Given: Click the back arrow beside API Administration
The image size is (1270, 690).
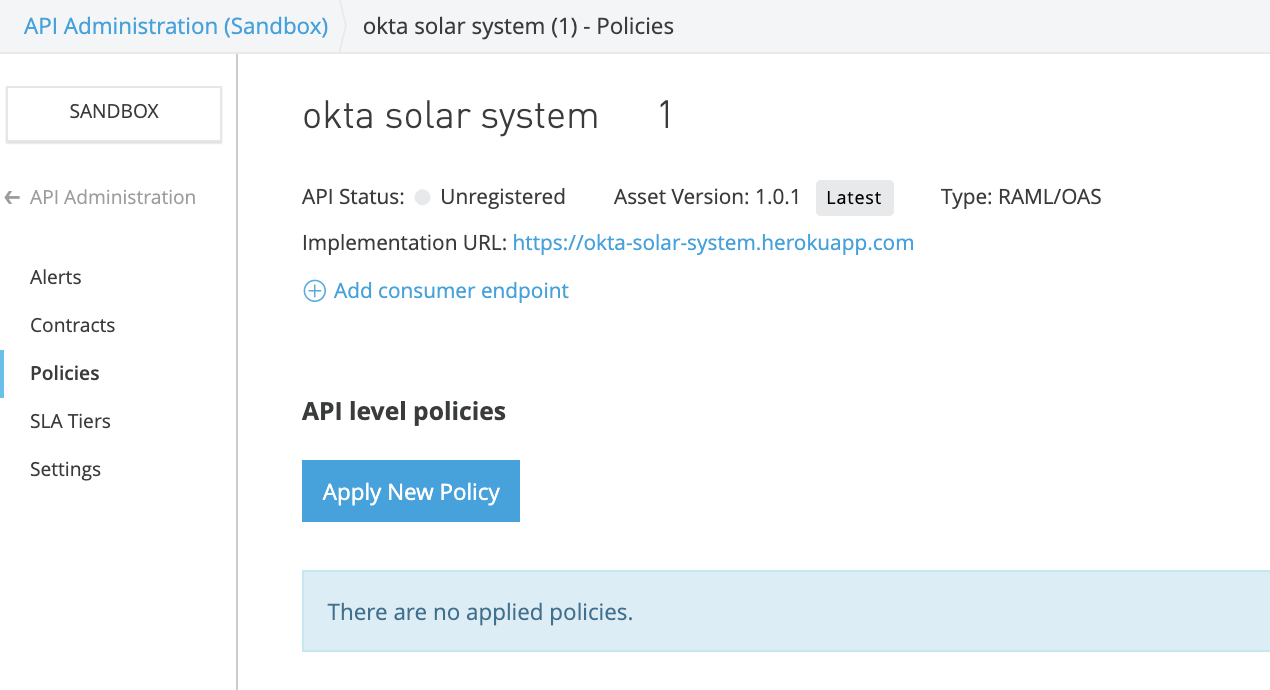Looking at the screenshot, I should tap(12, 198).
